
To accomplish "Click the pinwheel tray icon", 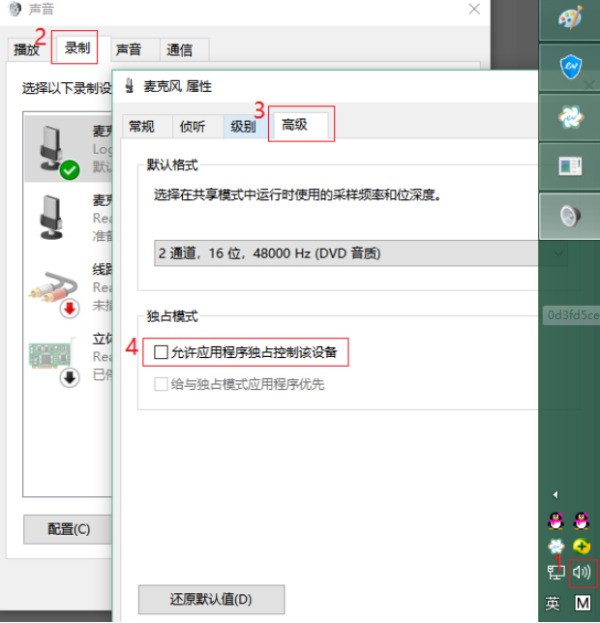I will [x=556, y=547].
